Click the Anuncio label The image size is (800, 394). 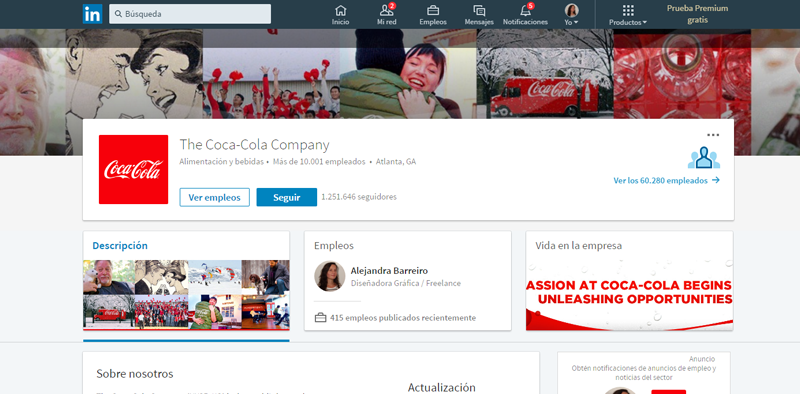tap(702, 359)
